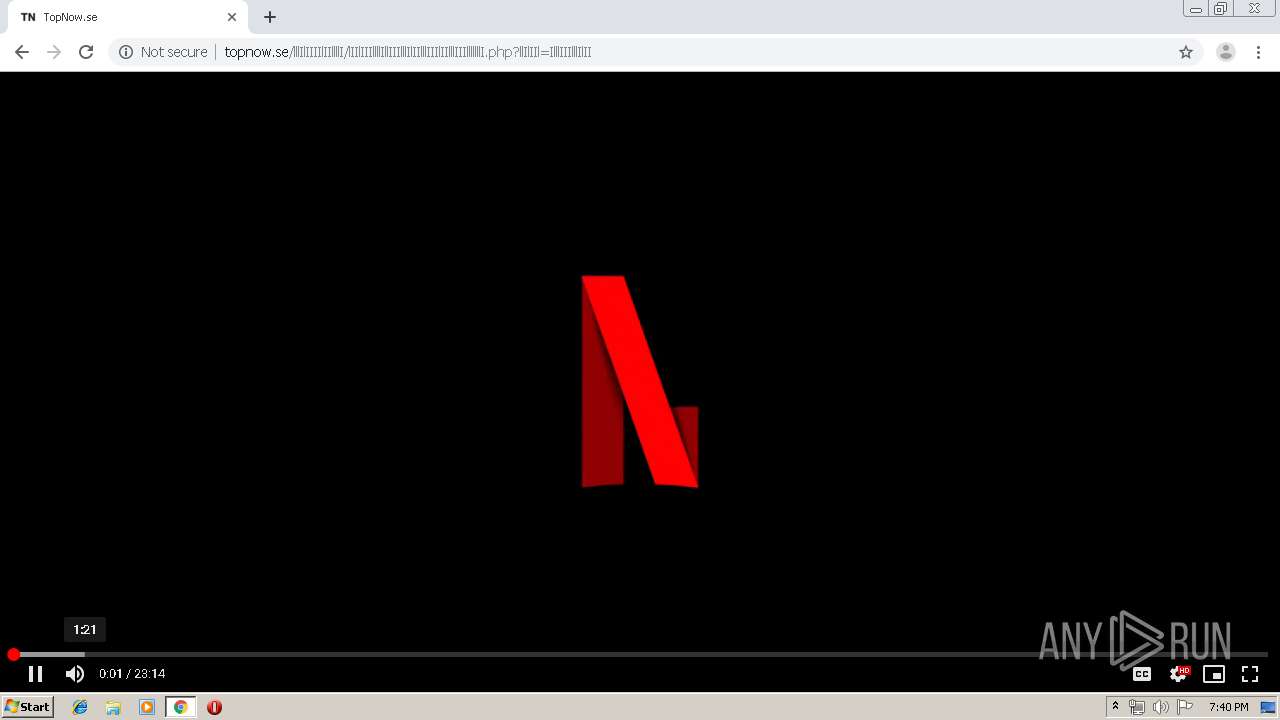Restore down the browser window
Screen dimensions: 1280x720
tap(1221, 8)
